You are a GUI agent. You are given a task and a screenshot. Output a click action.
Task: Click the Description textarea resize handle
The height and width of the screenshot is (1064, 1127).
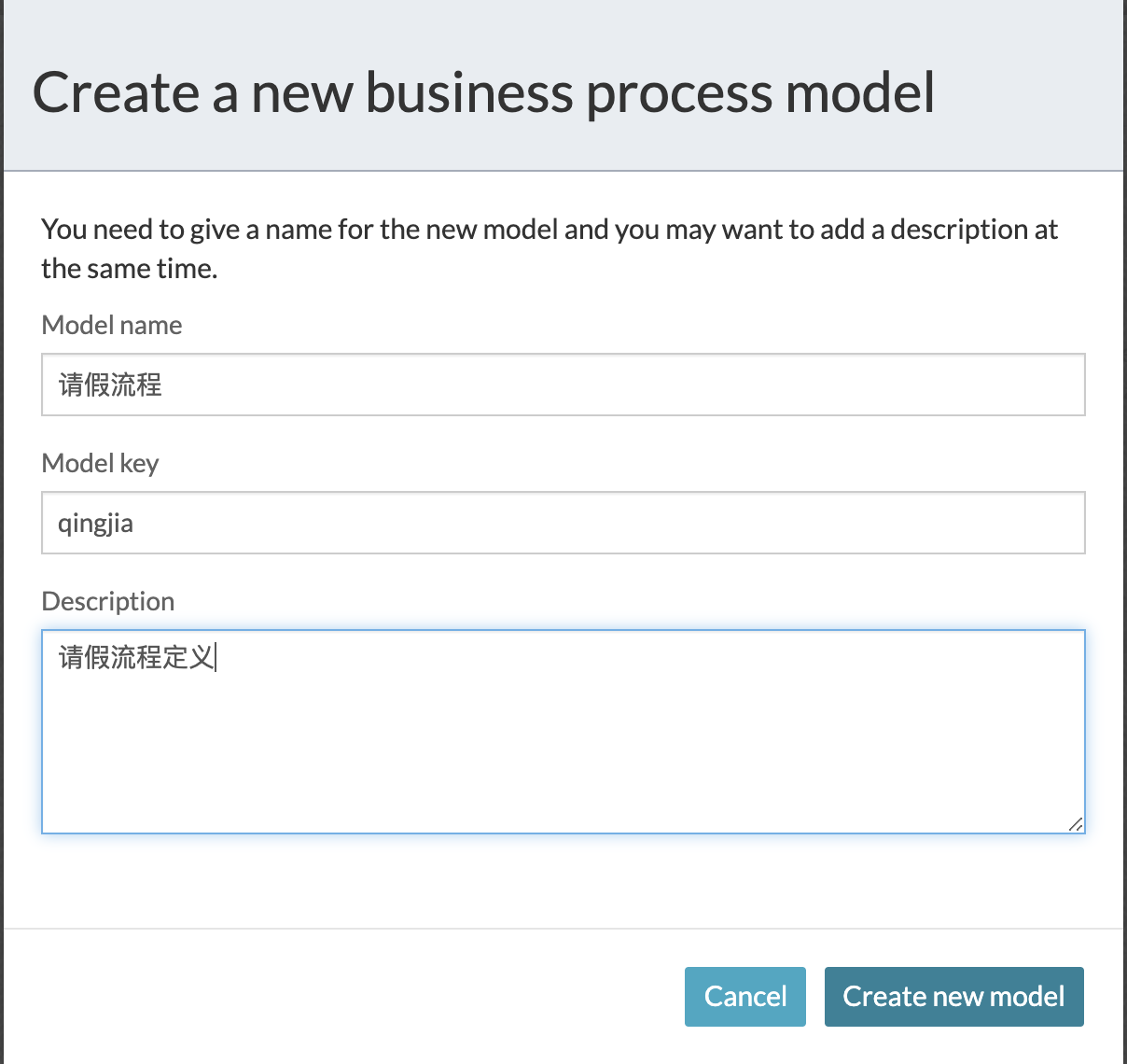point(1076,824)
